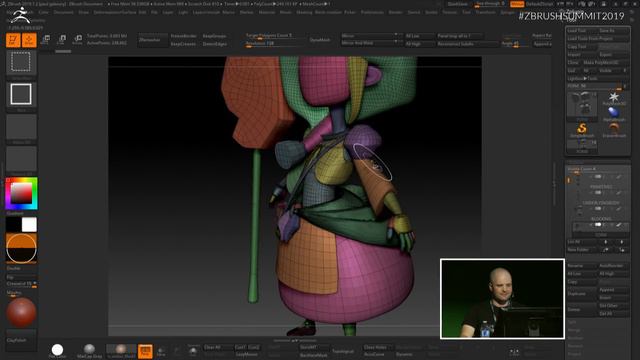The image size is (640, 360).
Task: Open the empty Texture slot
Action: [x=21, y=159]
